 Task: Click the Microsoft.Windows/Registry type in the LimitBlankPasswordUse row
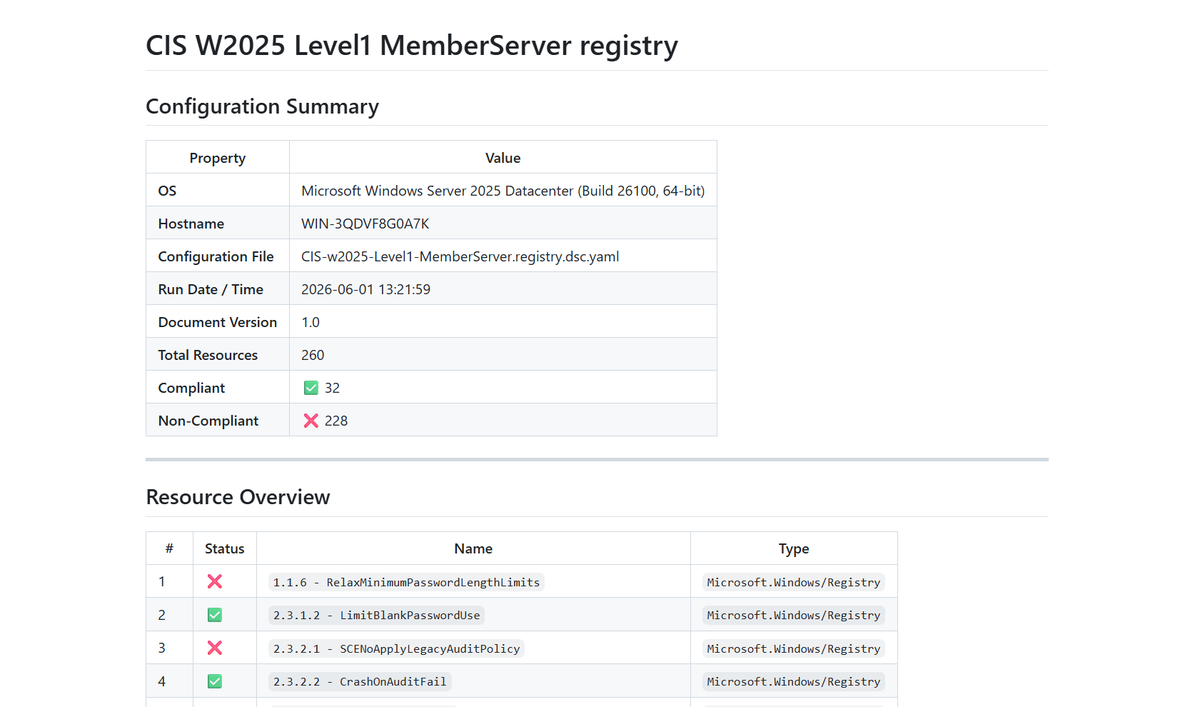794,615
